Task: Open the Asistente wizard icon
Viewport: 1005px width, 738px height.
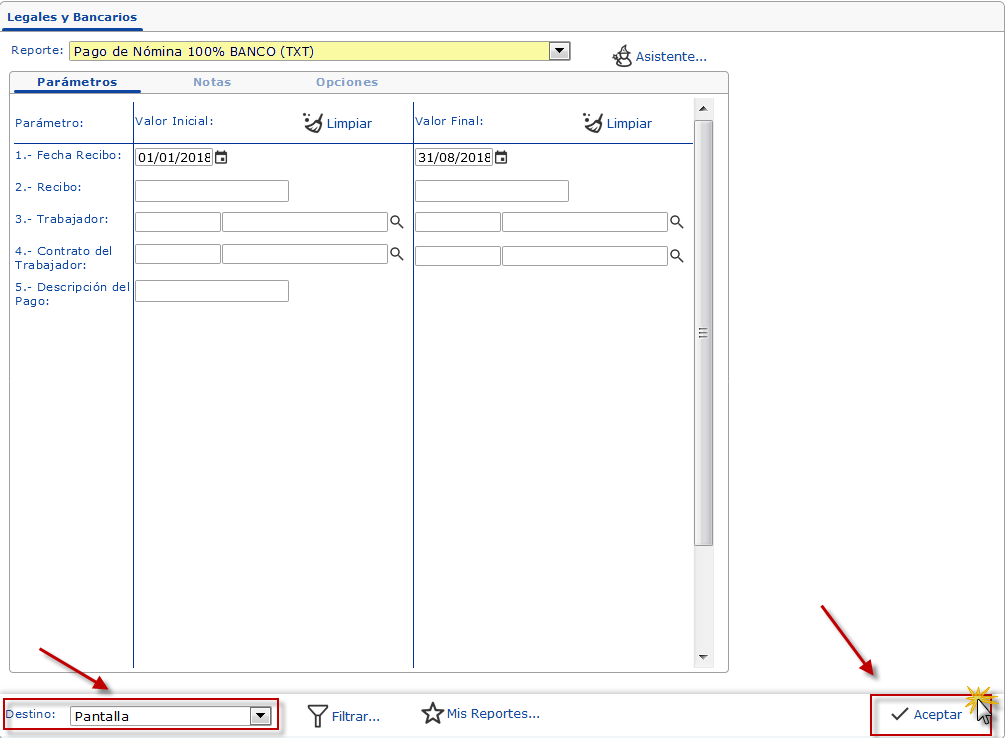Action: point(622,56)
